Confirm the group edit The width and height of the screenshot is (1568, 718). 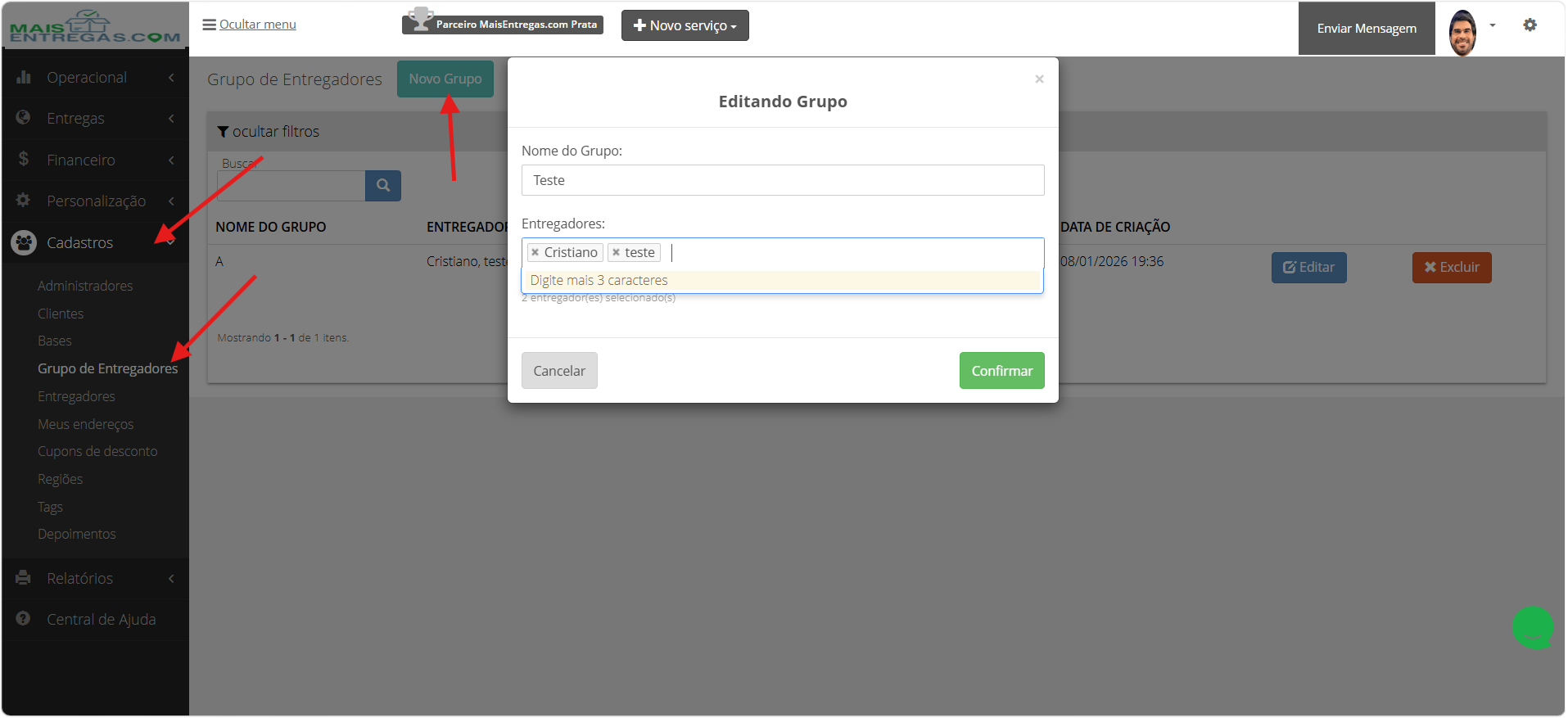1002,371
